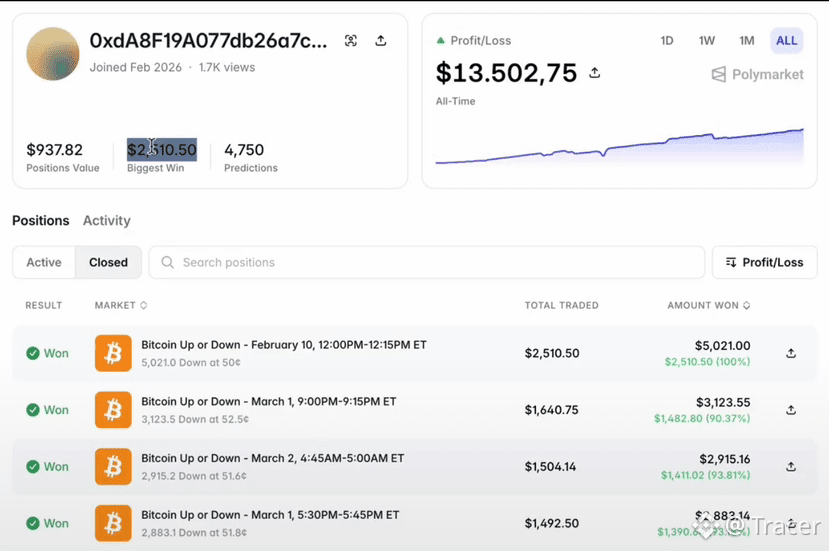The width and height of the screenshot is (829, 551).
Task: Show Closed positions
Action: [108, 262]
